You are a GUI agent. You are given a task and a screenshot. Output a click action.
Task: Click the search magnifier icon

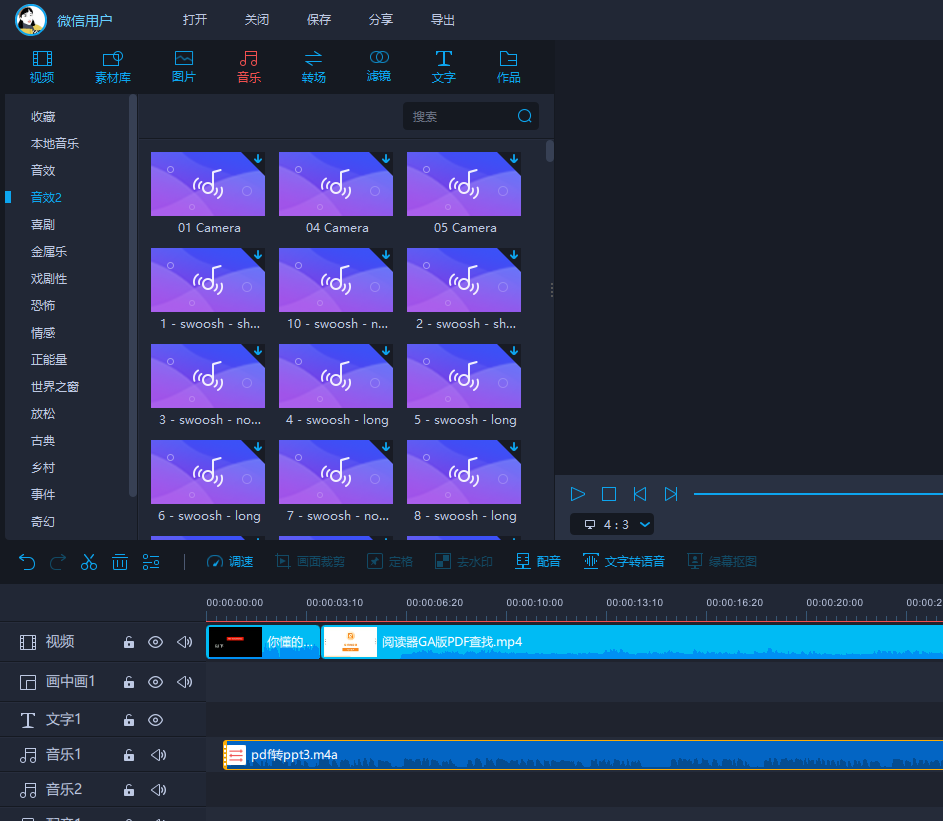(x=524, y=116)
